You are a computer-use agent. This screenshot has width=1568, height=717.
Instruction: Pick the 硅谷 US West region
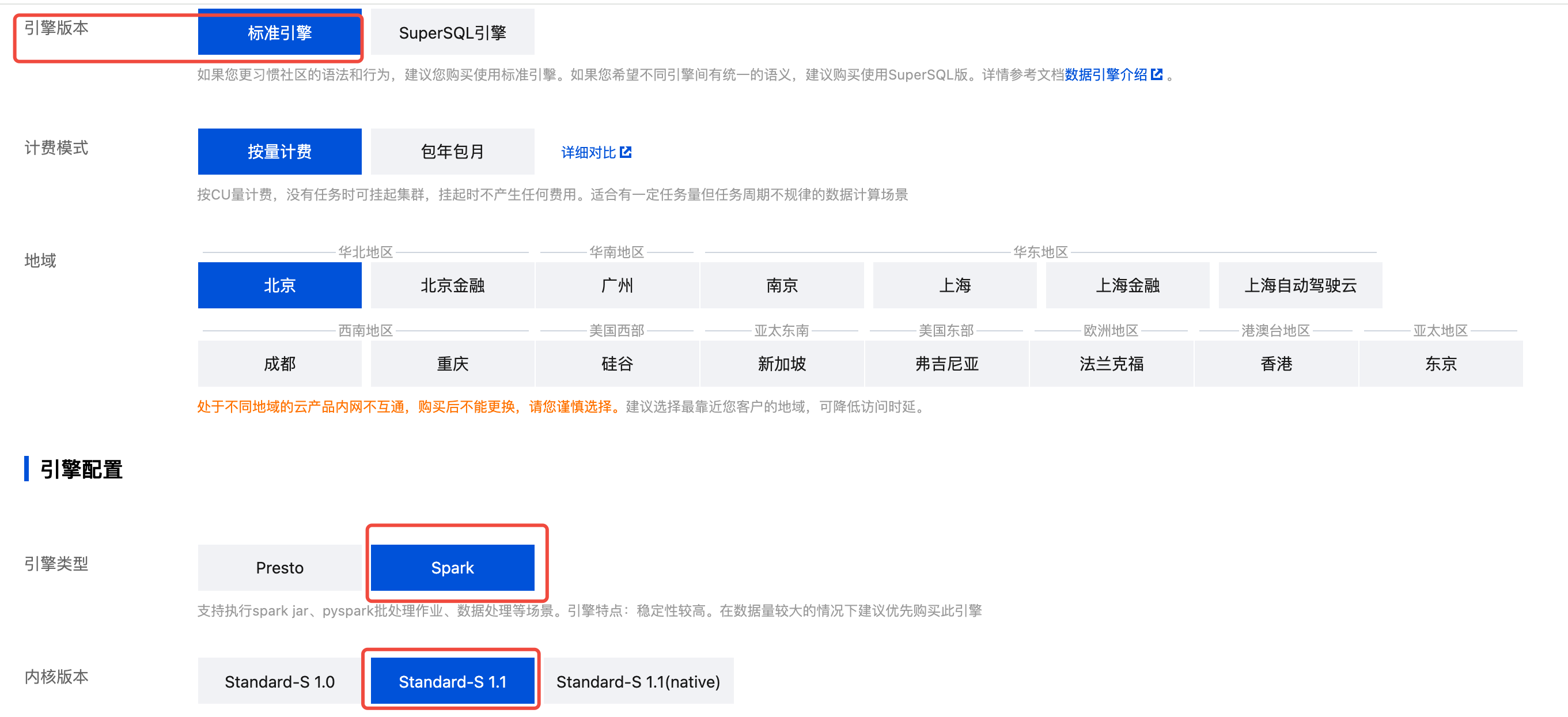(616, 364)
